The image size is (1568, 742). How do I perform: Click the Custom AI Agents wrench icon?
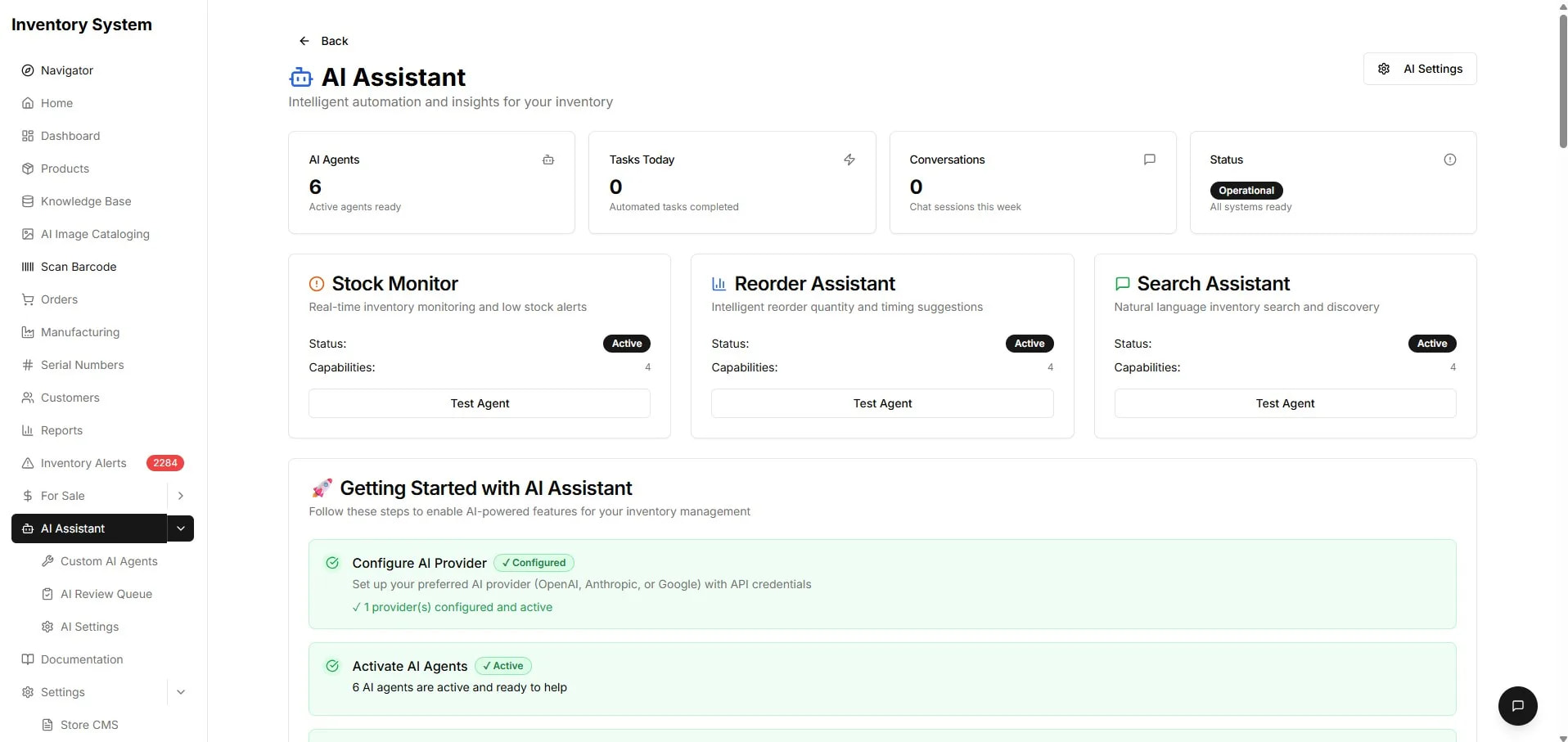pos(47,561)
